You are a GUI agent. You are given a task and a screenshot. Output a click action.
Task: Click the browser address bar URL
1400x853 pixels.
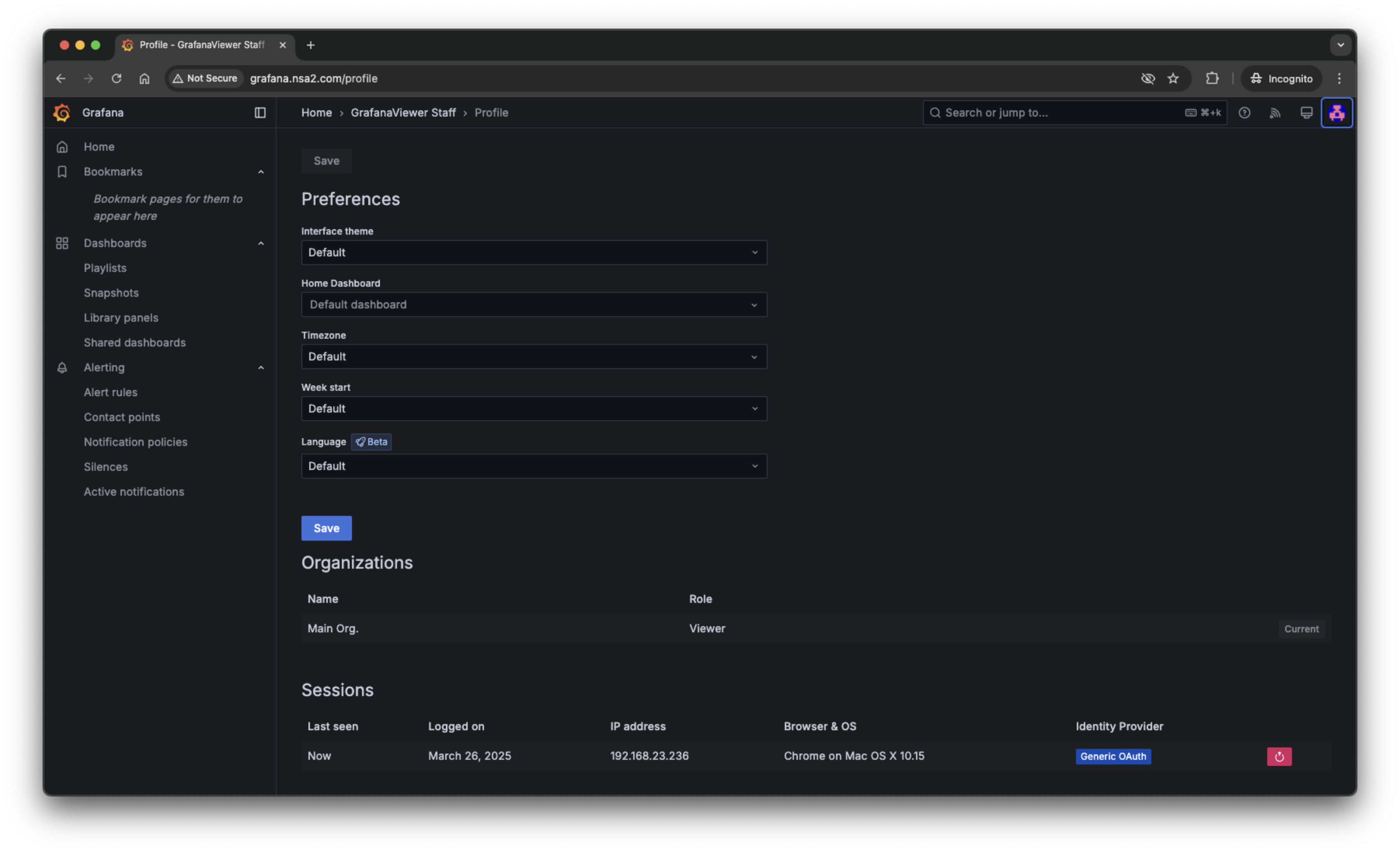(313, 78)
